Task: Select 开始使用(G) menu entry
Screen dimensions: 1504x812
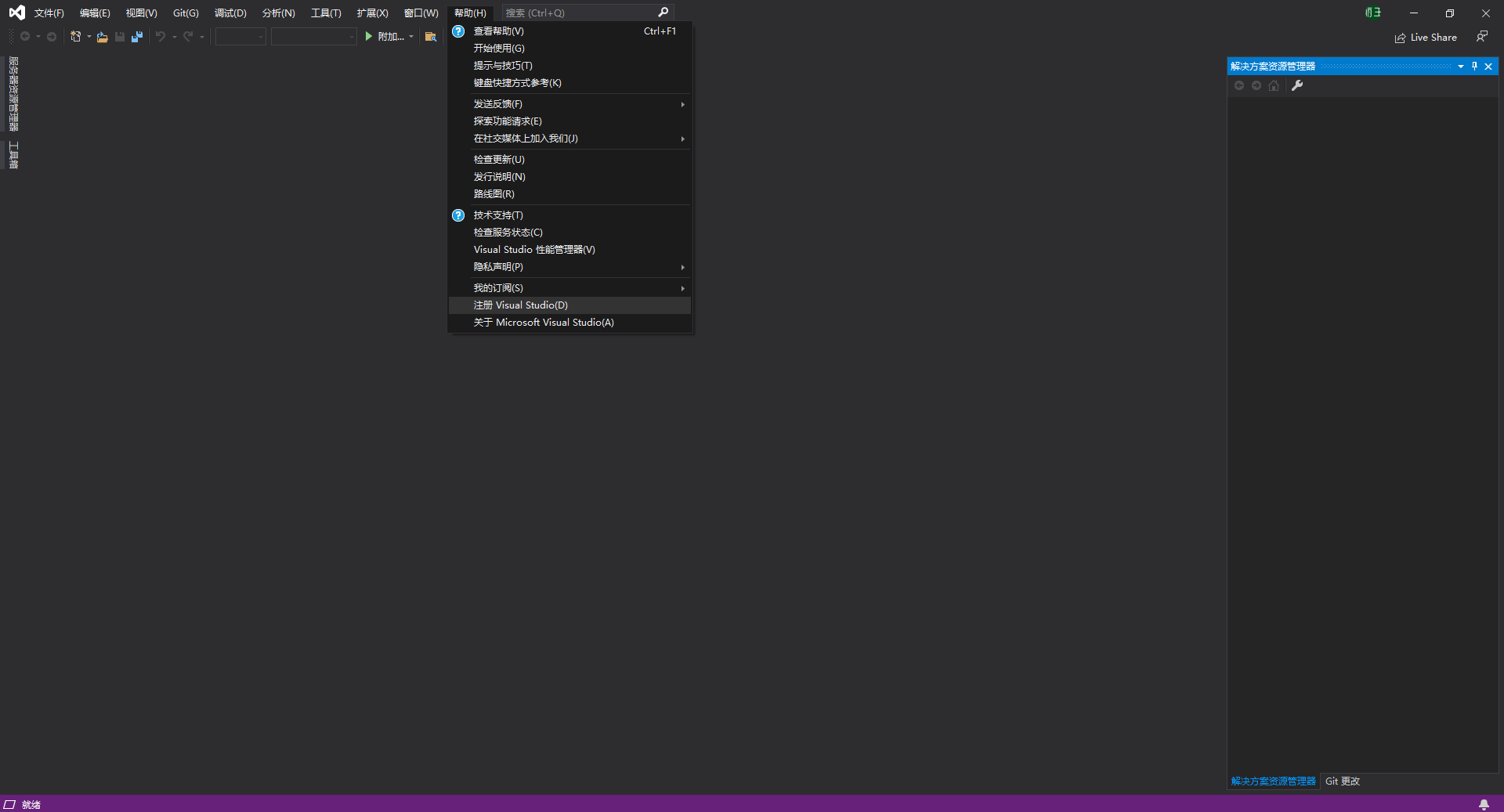Action: click(x=569, y=49)
